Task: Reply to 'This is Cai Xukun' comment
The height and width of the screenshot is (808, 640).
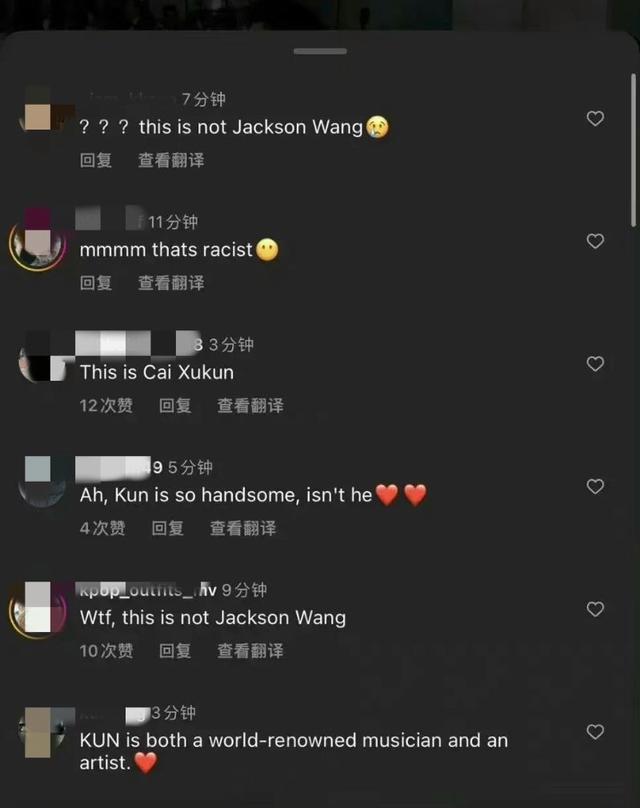Action: 175,406
